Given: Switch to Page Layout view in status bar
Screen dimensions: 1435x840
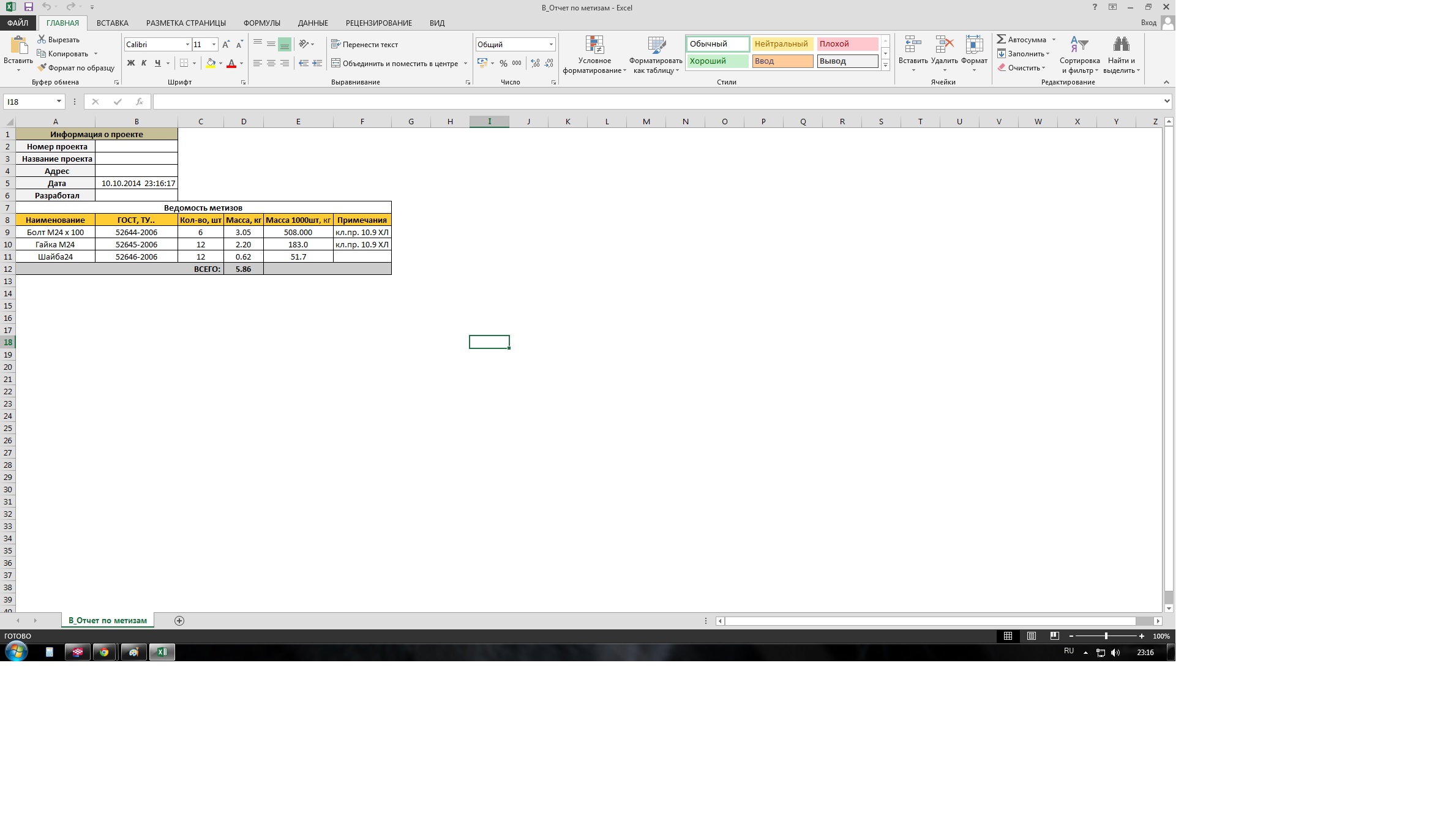Looking at the screenshot, I should (1032, 636).
